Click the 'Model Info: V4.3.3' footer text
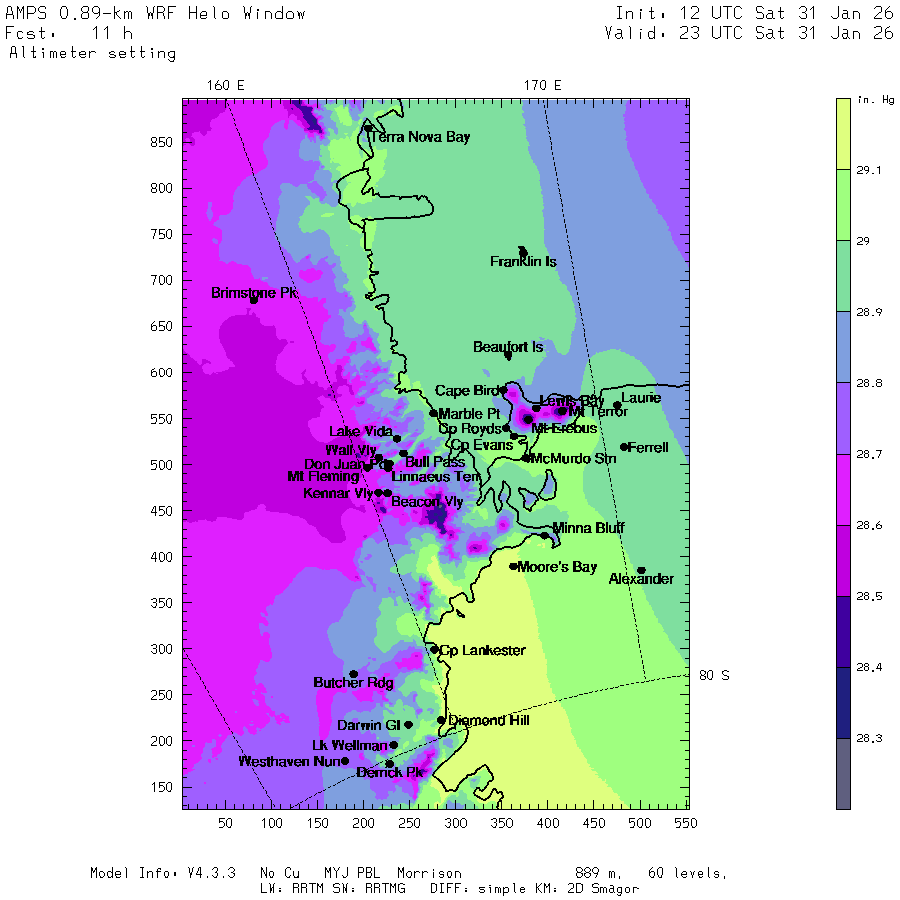This screenshot has width=900, height=900. pos(163,873)
